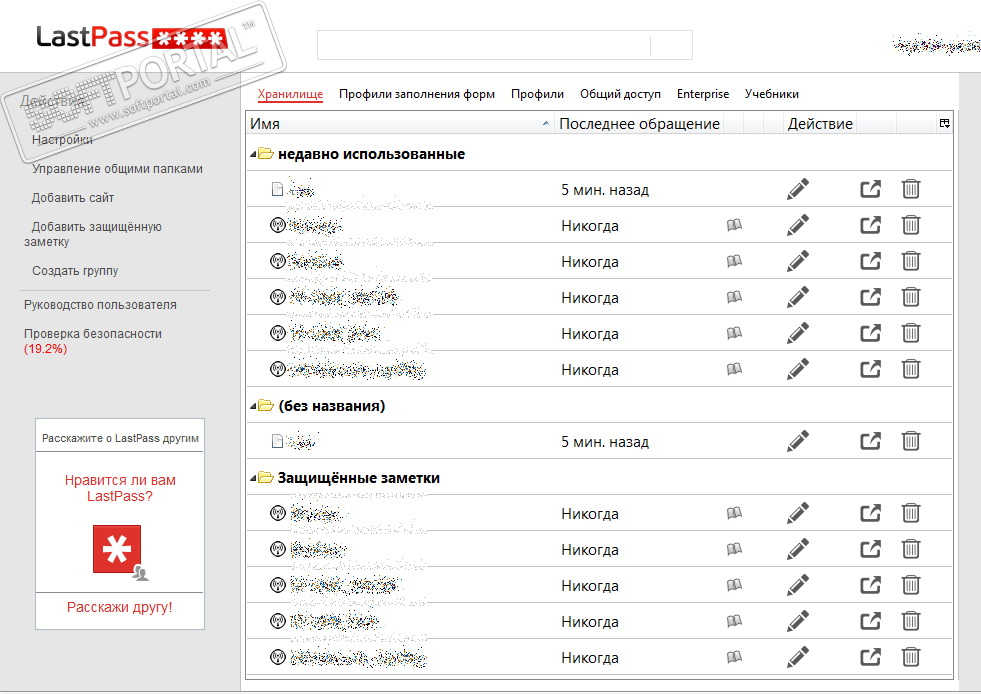Click the (без названия) folder icon

tap(267, 406)
